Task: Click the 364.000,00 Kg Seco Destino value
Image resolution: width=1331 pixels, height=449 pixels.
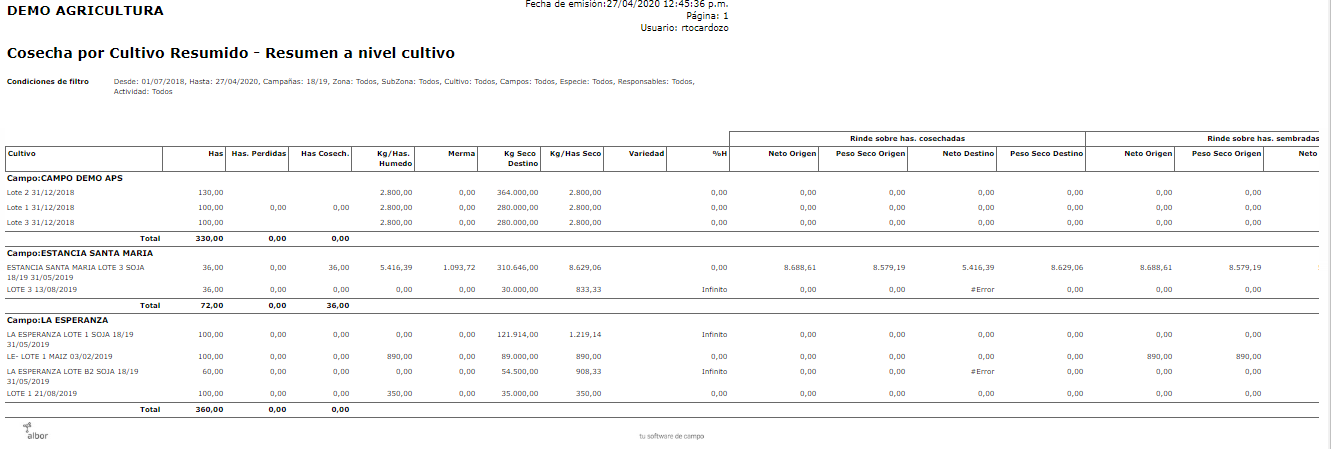Action: (517, 192)
